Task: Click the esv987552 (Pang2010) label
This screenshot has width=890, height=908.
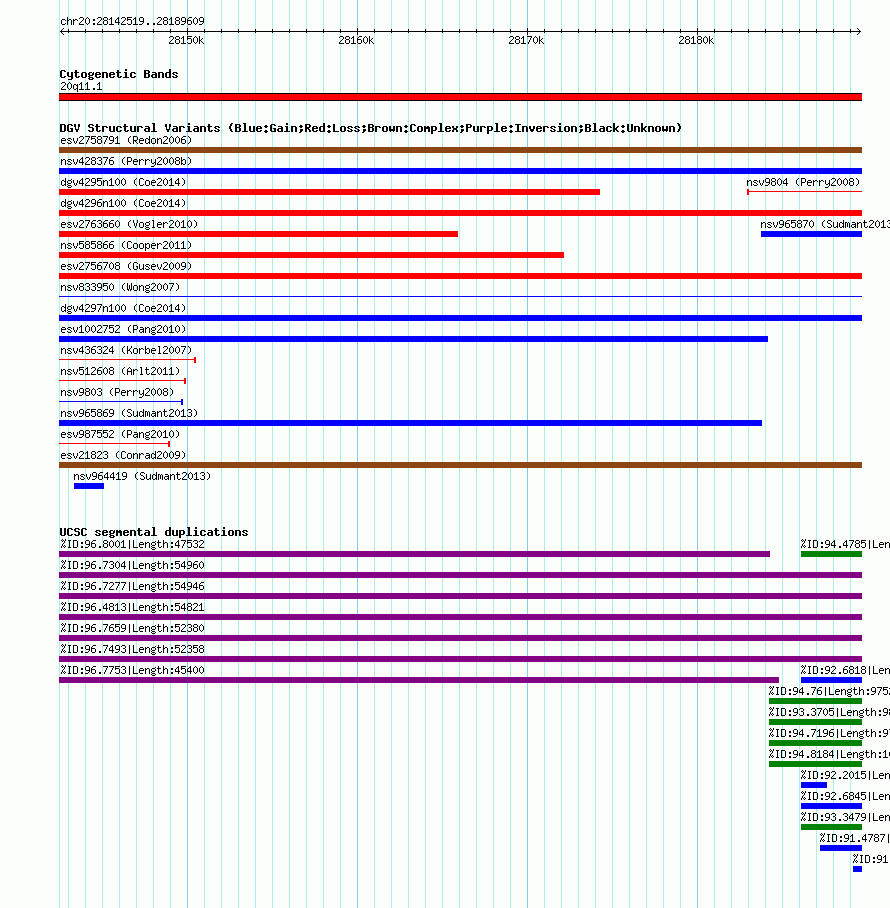Action: (x=120, y=434)
